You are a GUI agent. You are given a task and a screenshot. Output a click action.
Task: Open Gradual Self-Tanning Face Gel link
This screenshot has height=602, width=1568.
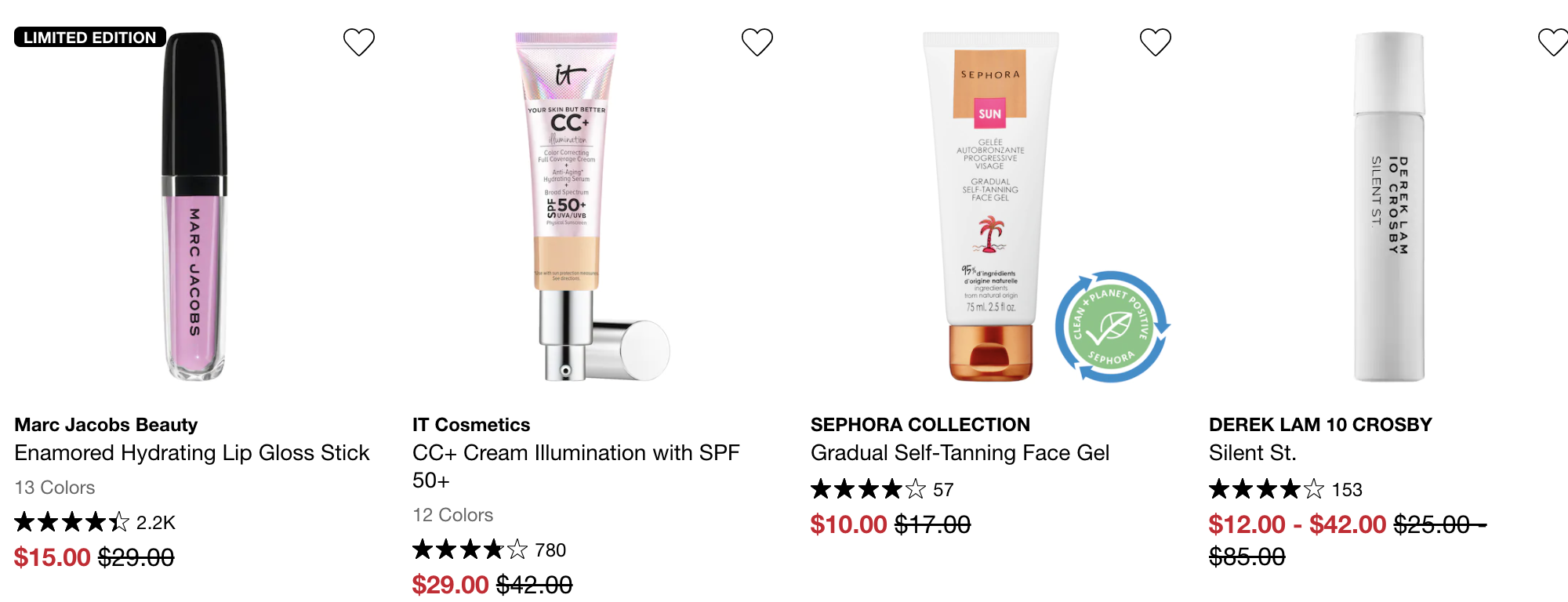pyautogui.click(x=960, y=453)
